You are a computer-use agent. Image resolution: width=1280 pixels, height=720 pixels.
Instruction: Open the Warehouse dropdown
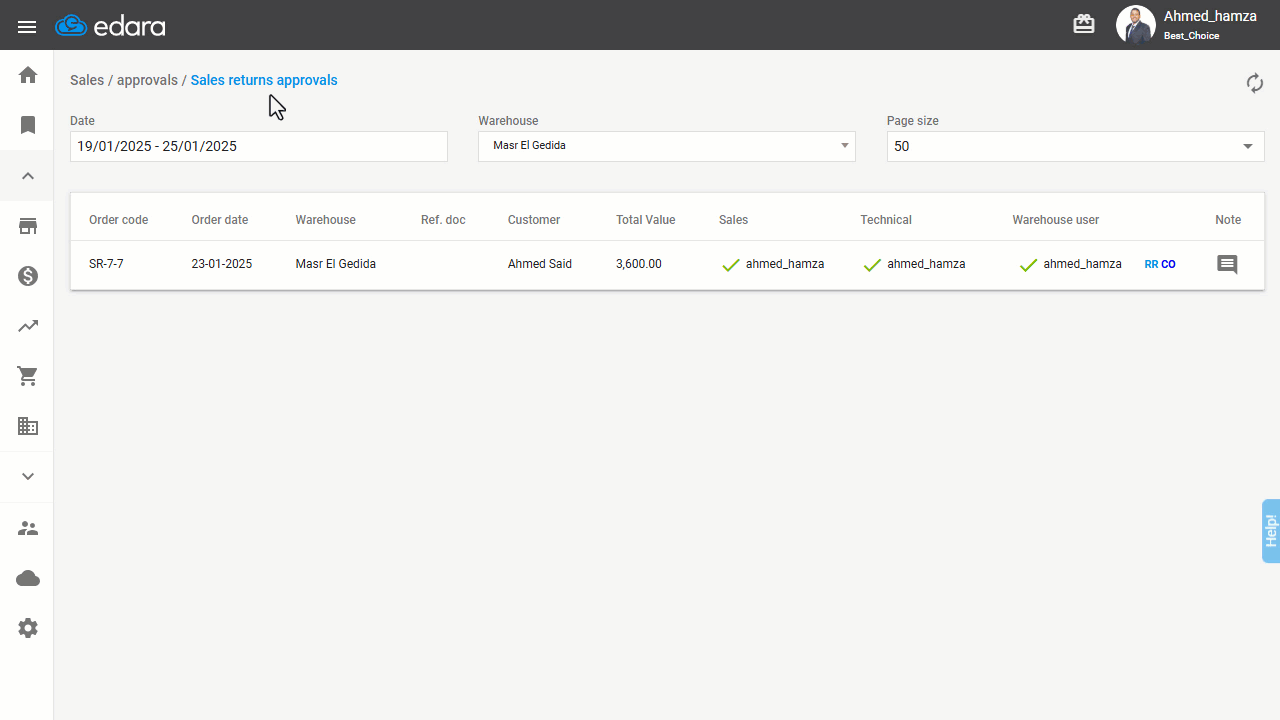tap(667, 146)
